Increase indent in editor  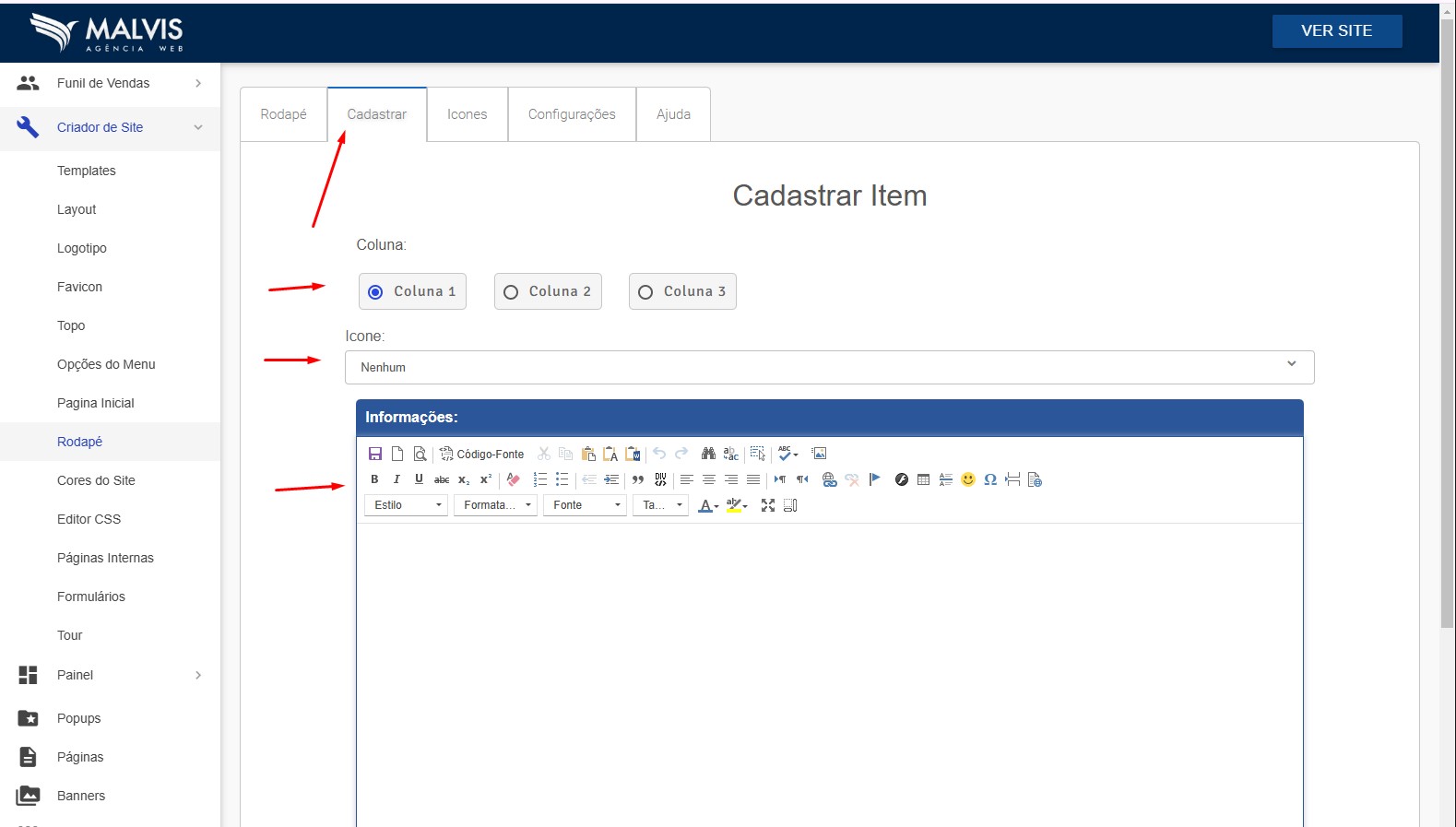click(611, 479)
